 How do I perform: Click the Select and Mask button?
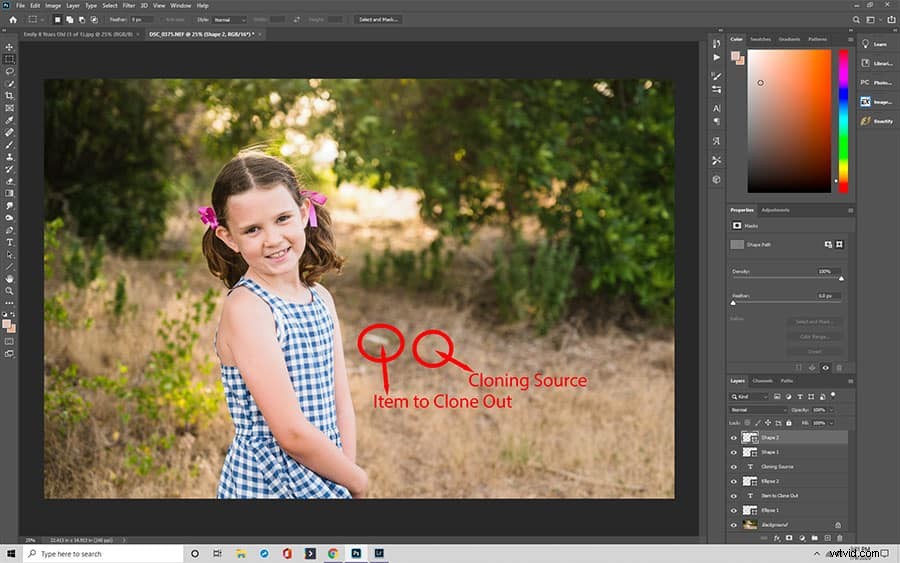(378, 20)
